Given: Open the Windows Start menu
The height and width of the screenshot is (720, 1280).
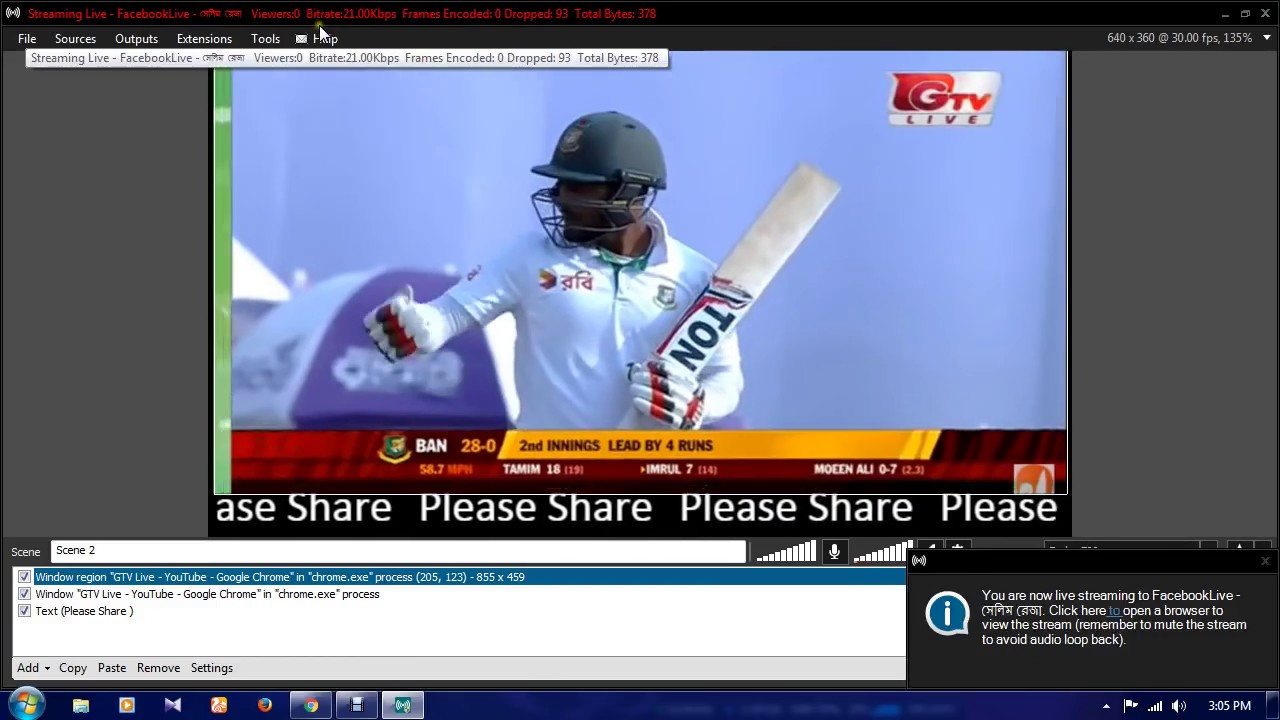Looking at the screenshot, I should (x=25, y=705).
